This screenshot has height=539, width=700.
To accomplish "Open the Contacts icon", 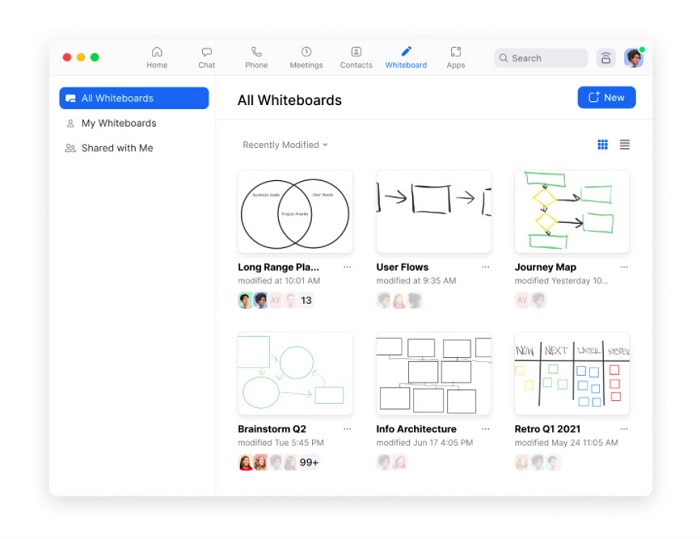I will (x=356, y=52).
